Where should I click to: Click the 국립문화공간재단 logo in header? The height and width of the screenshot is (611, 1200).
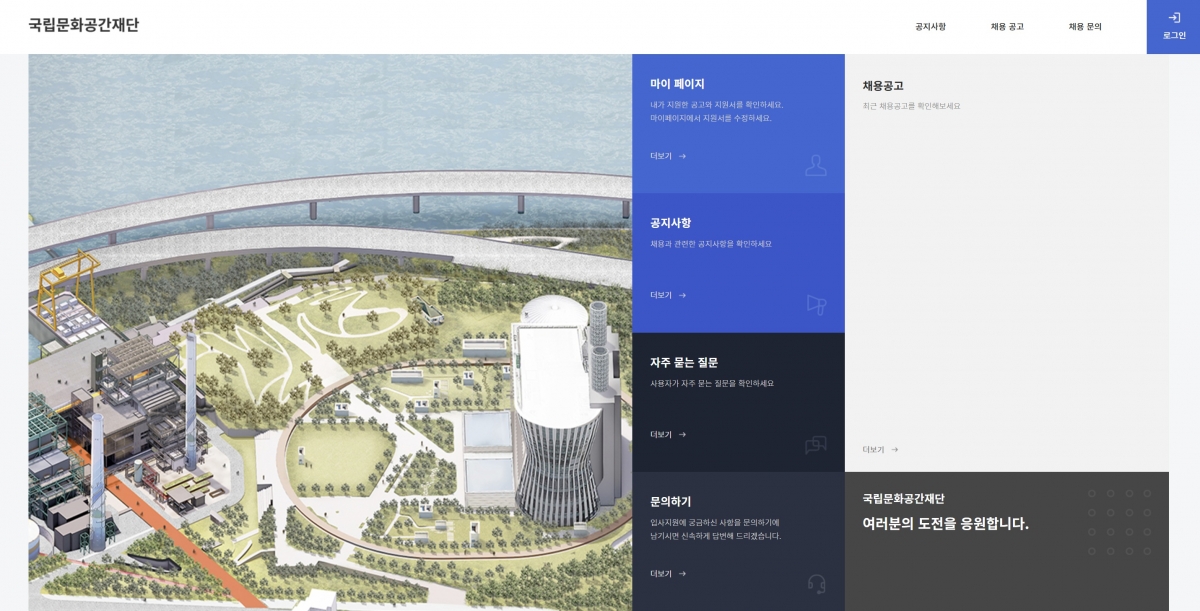[x=84, y=25]
